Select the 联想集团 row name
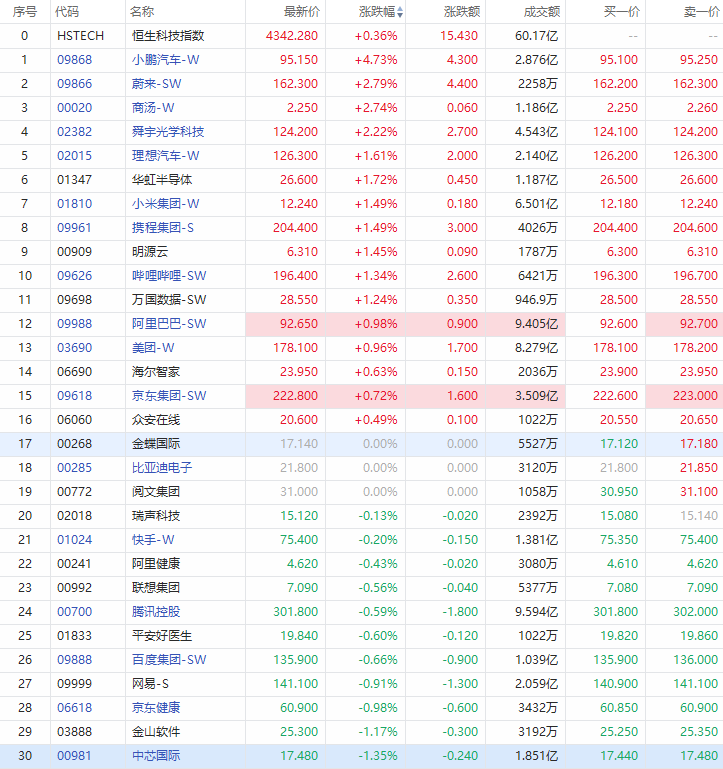 point(156,588)
